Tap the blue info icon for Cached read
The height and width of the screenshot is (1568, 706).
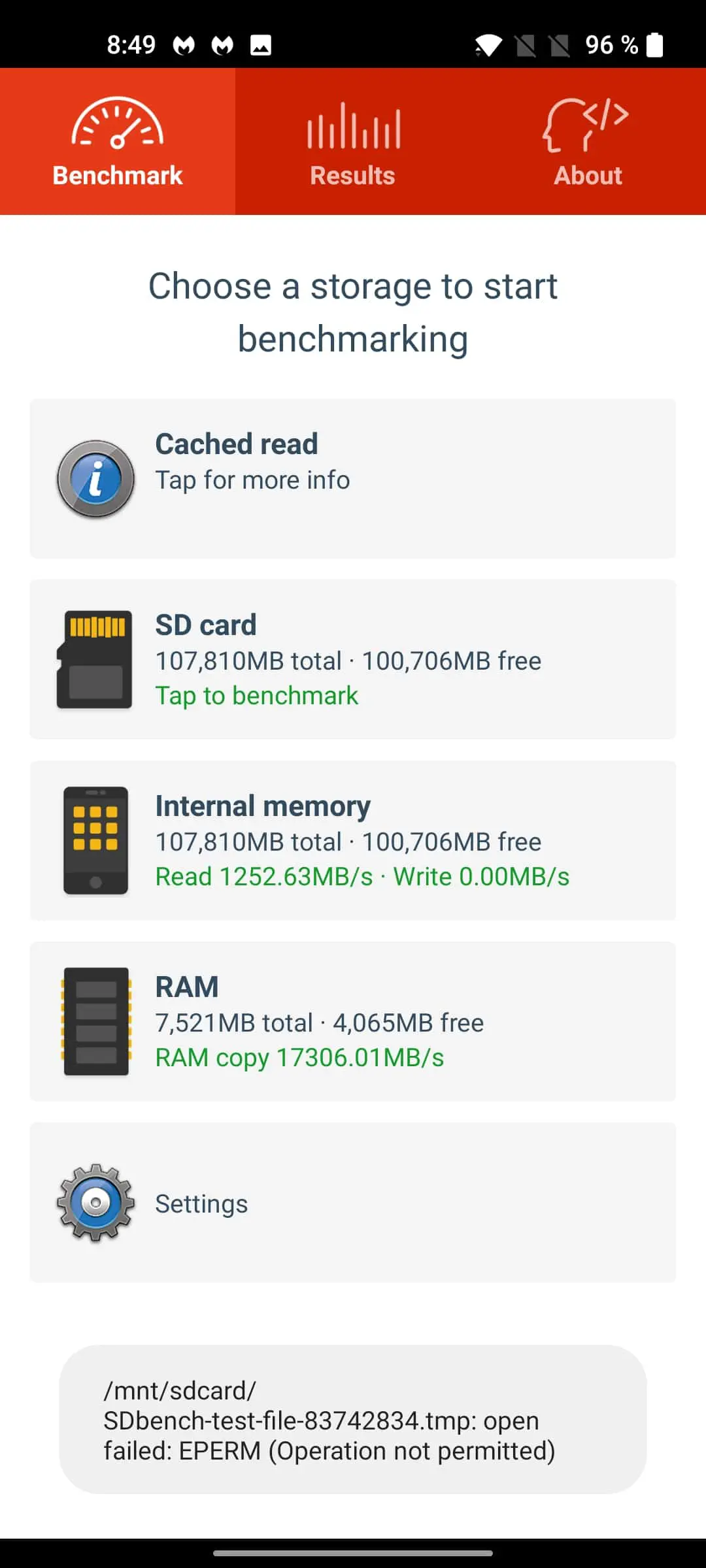(x=95, y=479)
